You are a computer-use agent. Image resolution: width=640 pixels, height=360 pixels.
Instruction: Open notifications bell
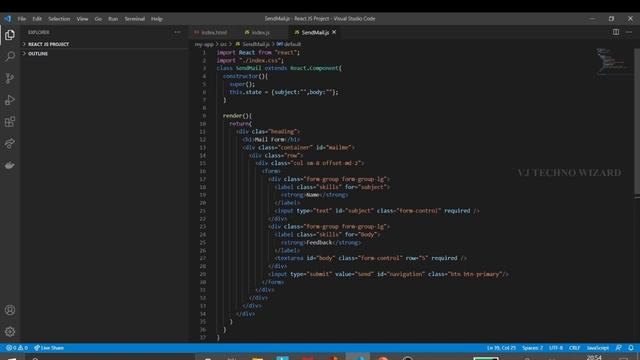tap(631, 348)
